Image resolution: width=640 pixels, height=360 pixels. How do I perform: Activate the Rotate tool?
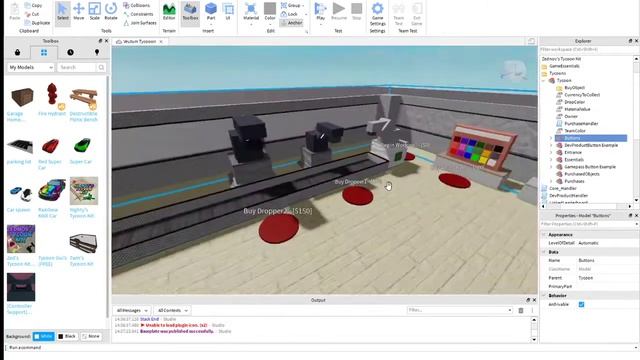pyautogui.click(x=111, y=11)
